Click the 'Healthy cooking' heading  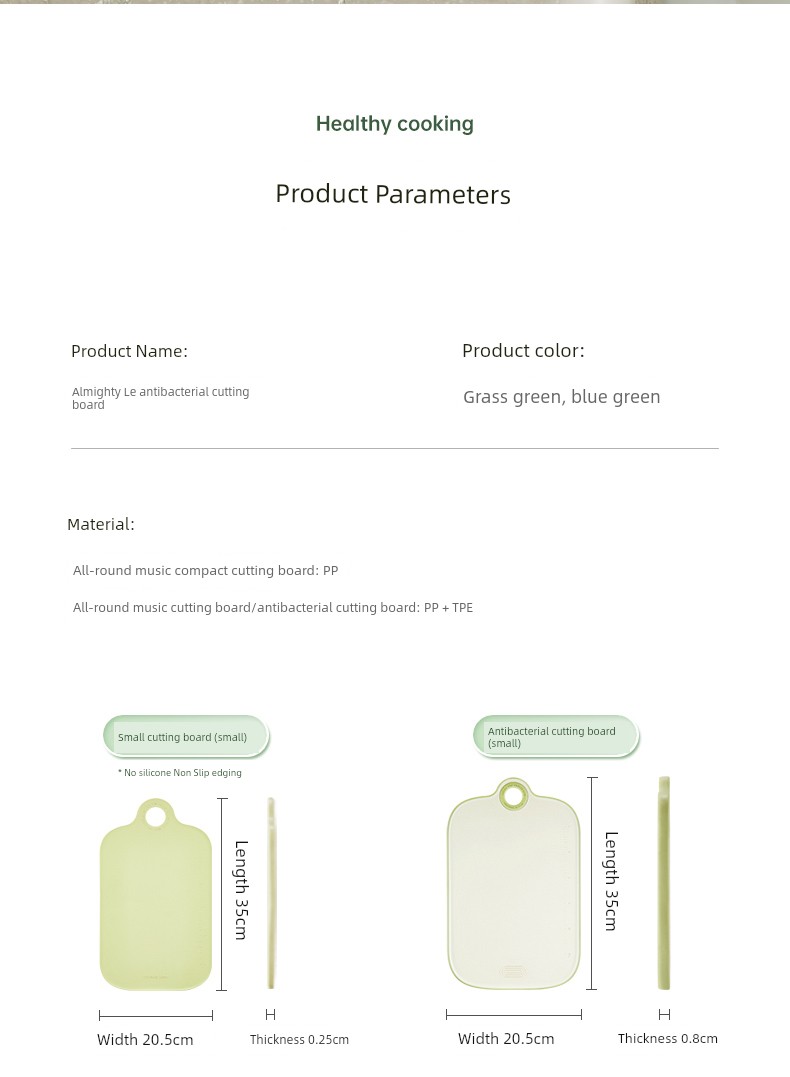(395, 124)
